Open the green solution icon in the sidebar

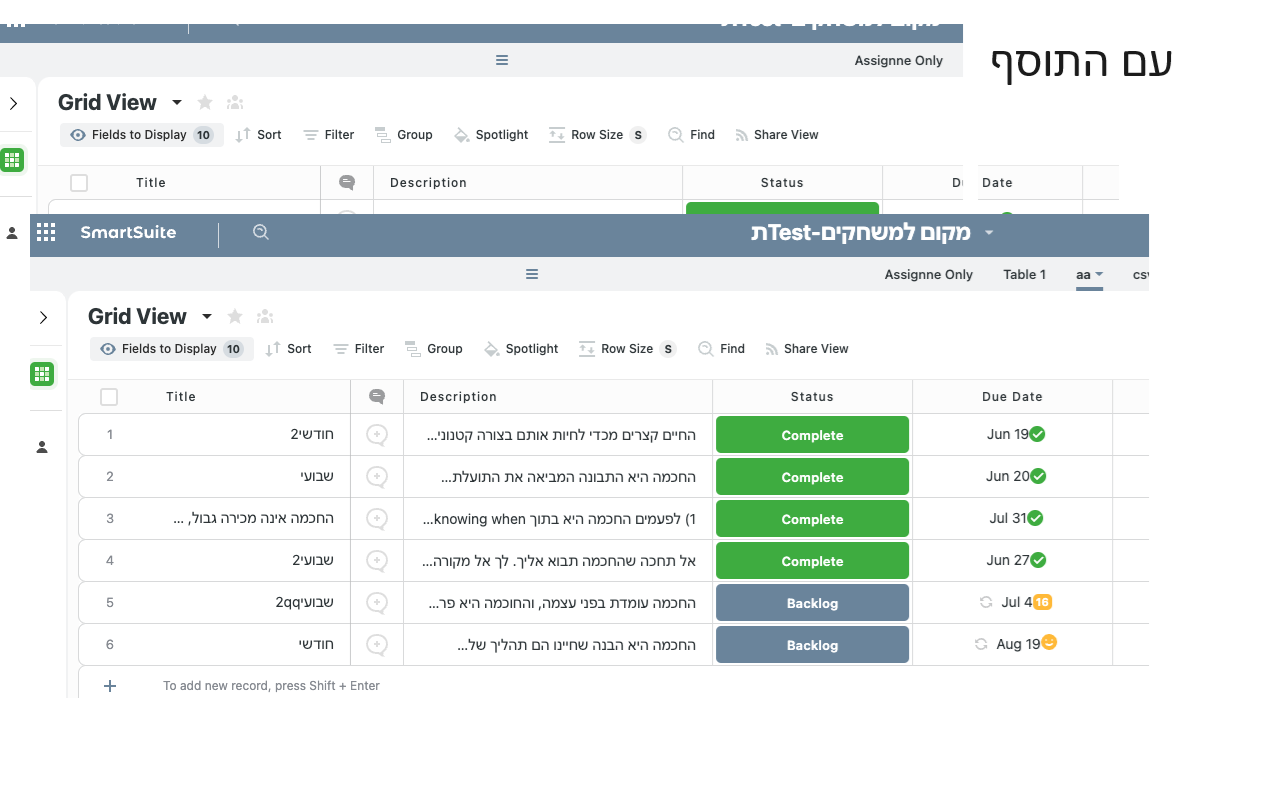point(42,373)
